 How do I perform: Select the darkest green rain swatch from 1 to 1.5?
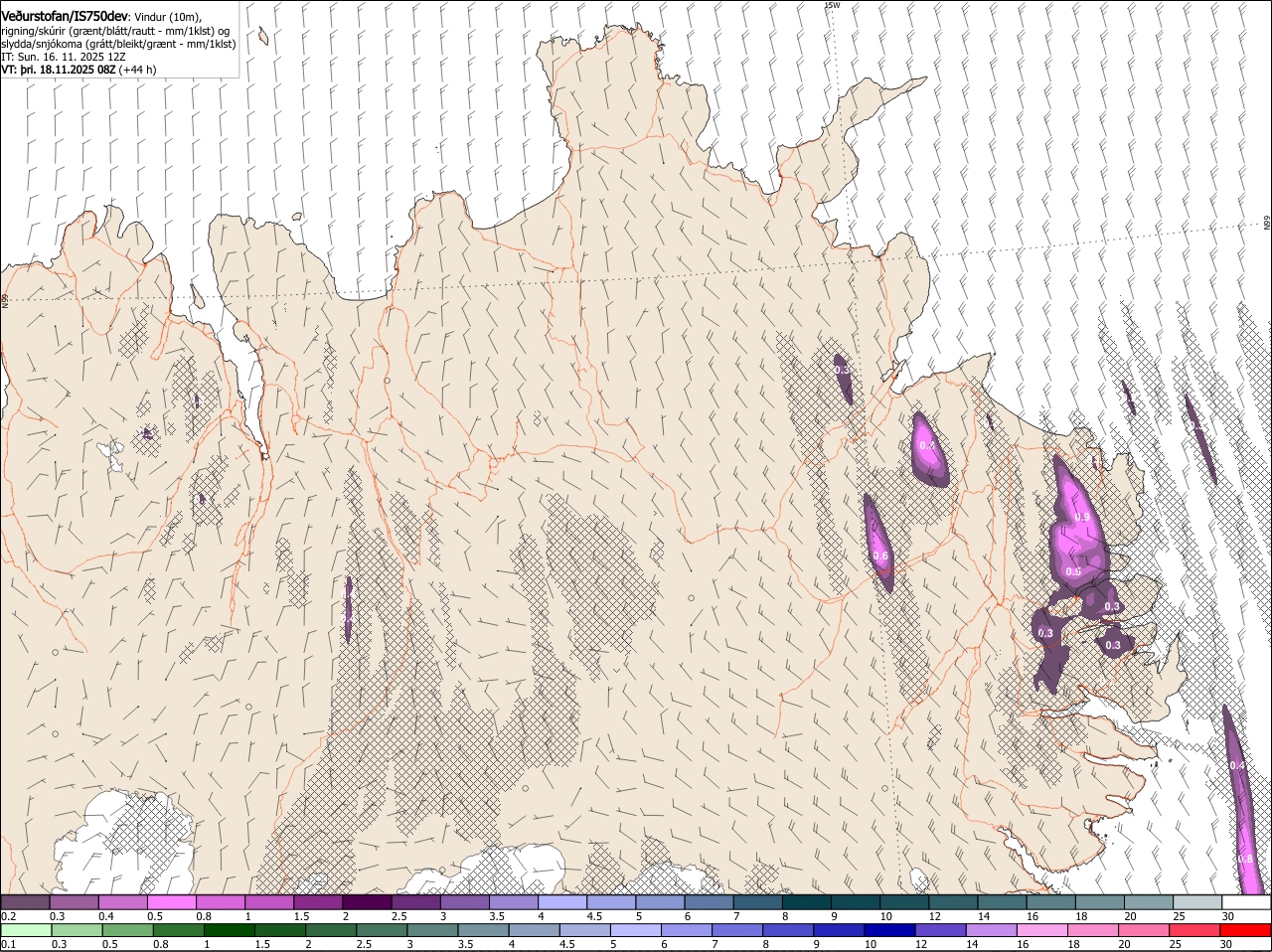click(229, 930)
